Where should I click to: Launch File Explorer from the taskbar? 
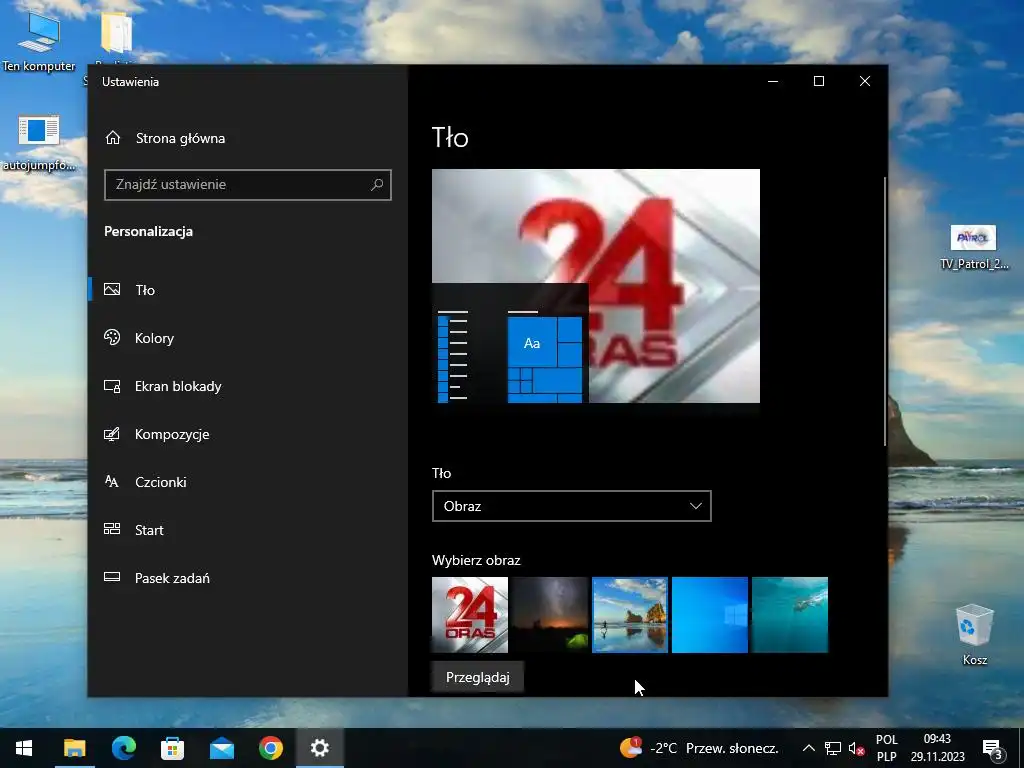click(74, 748)
